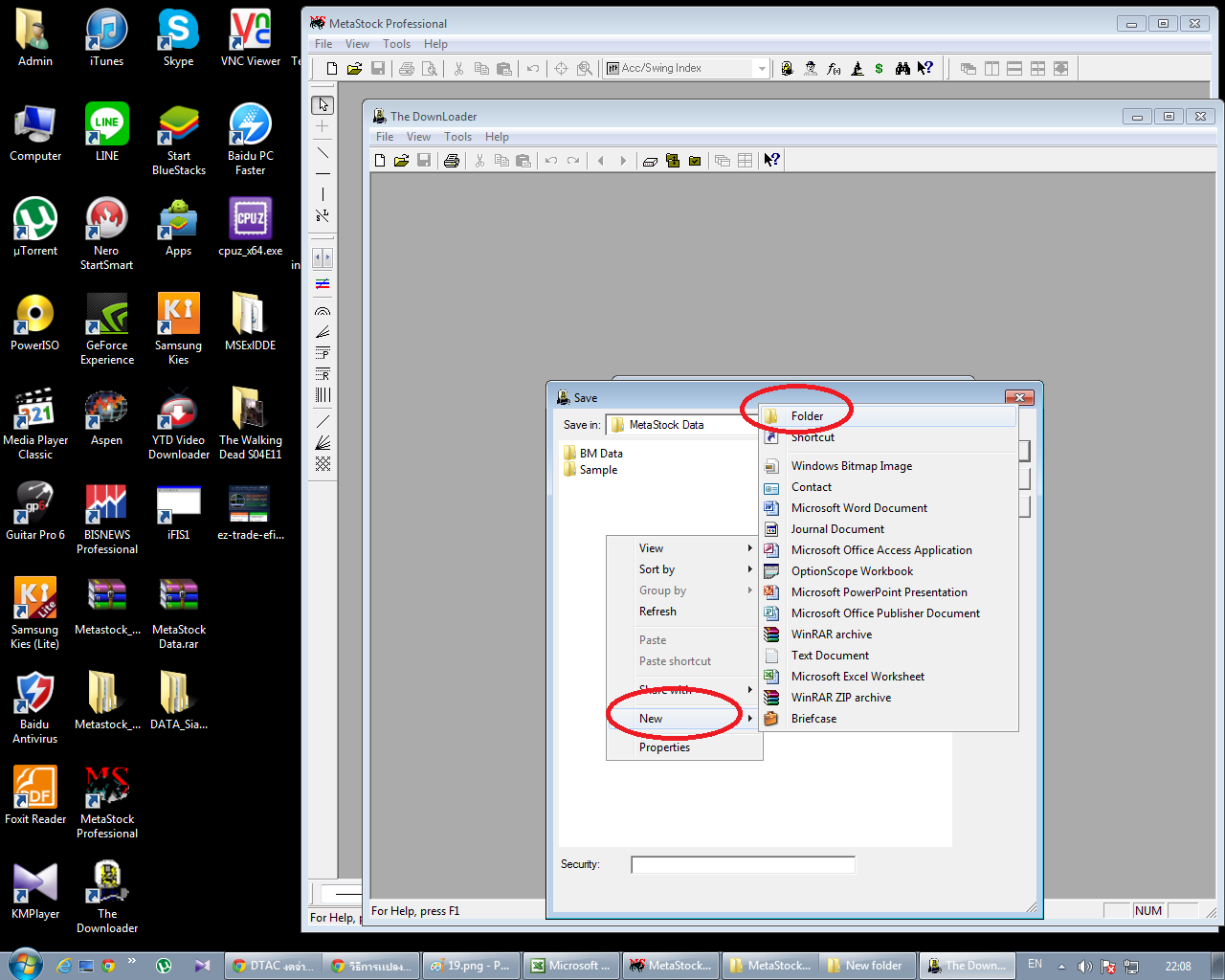Click Open folder icon in MetaStock toolbar
1225x980 pixels.
pos(354,68)
